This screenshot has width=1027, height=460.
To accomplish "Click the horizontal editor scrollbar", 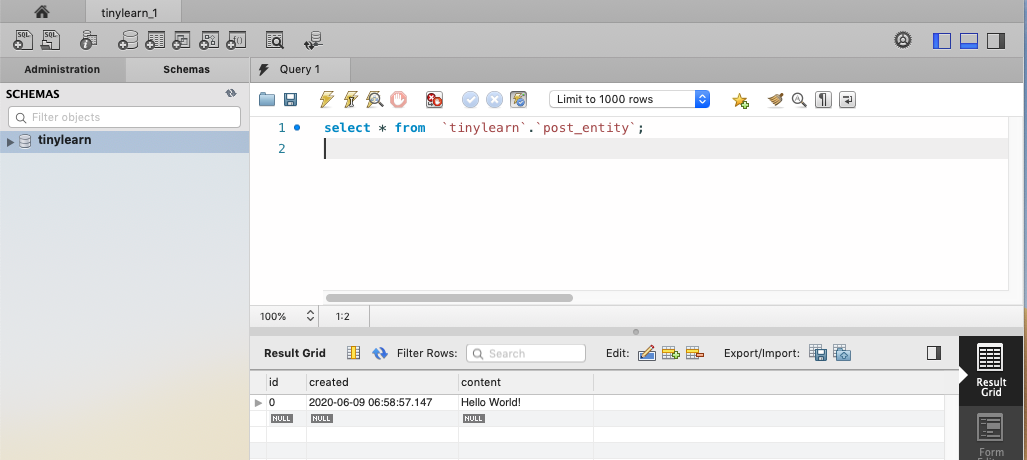I will pyautogui.click(x=449, y=297).
